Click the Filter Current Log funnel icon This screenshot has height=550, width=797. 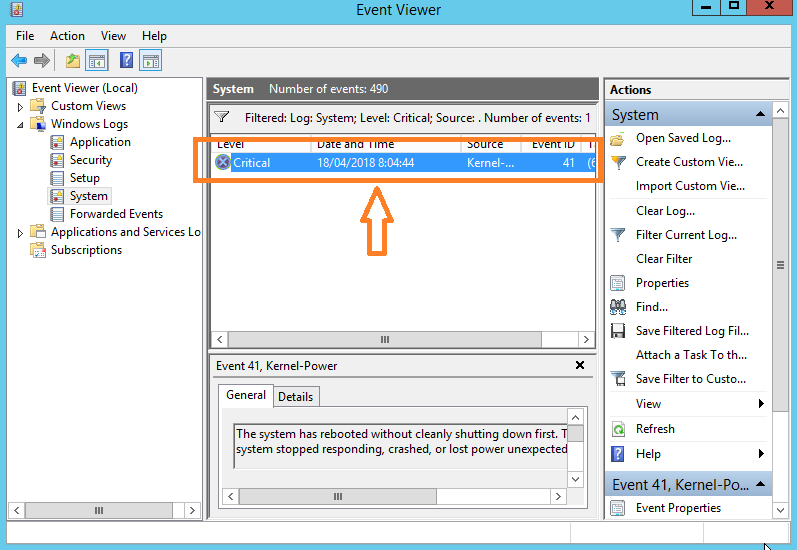point(618,235)
